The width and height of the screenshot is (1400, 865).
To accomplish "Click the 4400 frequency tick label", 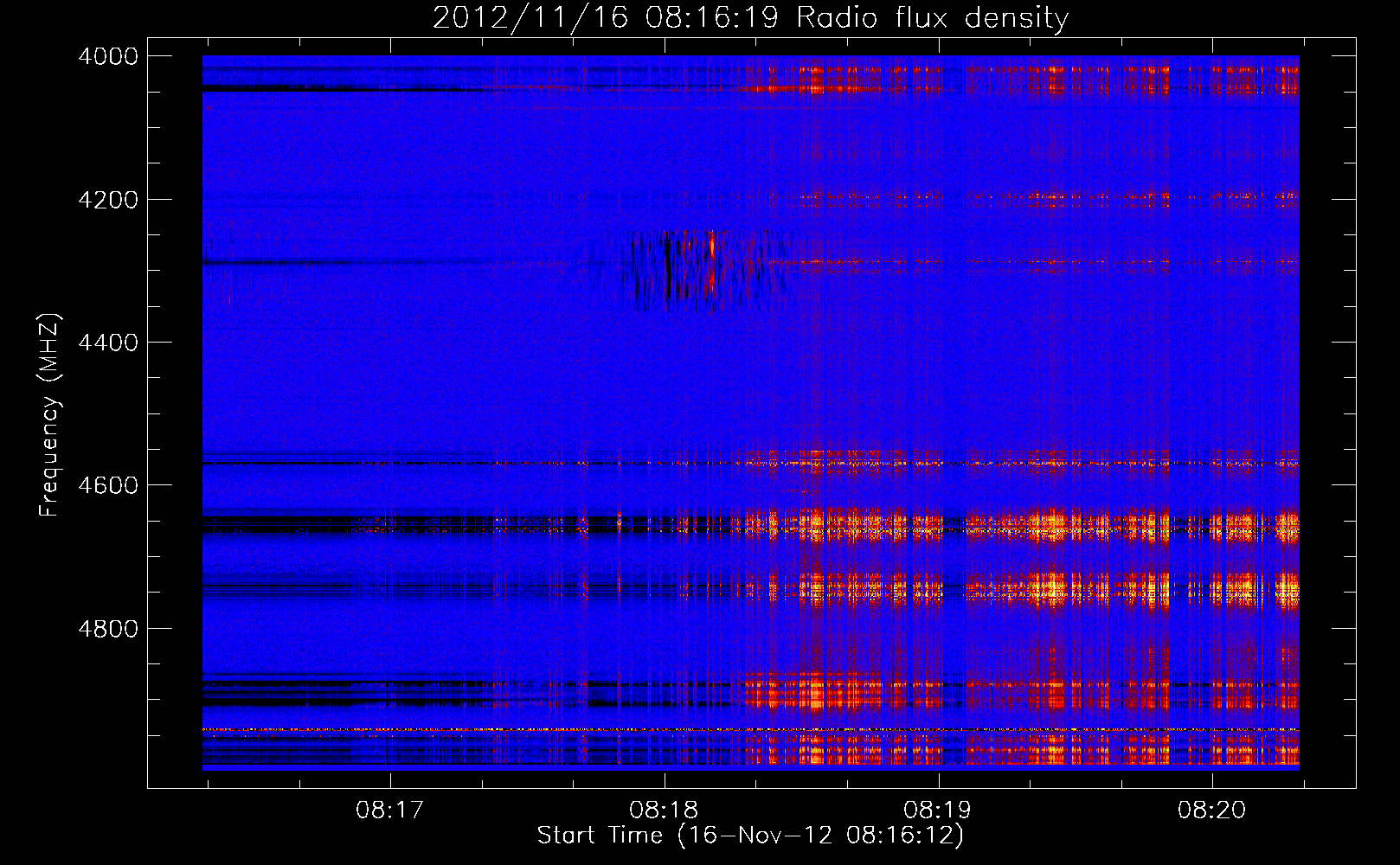I will coord(108,343).
